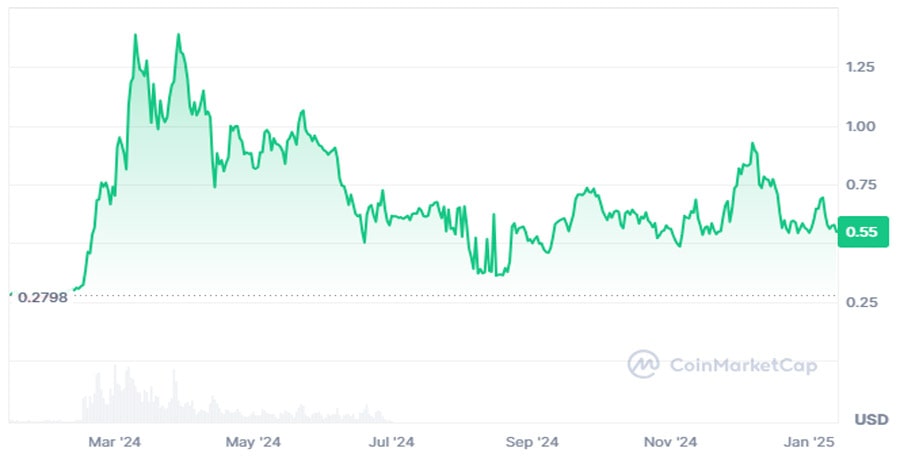The width and height of the screenshot is (900, 460).
Task: Select the Nov '24 date label
Action: coord(670,441)
